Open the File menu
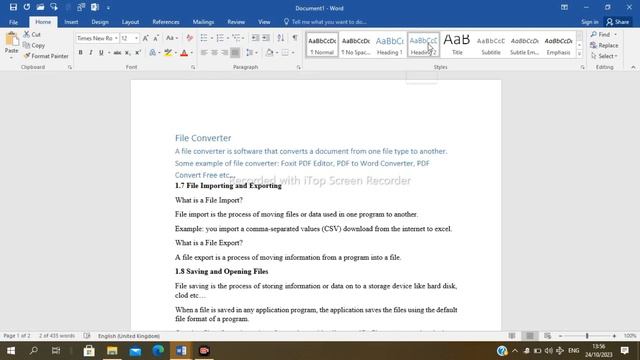 pos(13,22)
